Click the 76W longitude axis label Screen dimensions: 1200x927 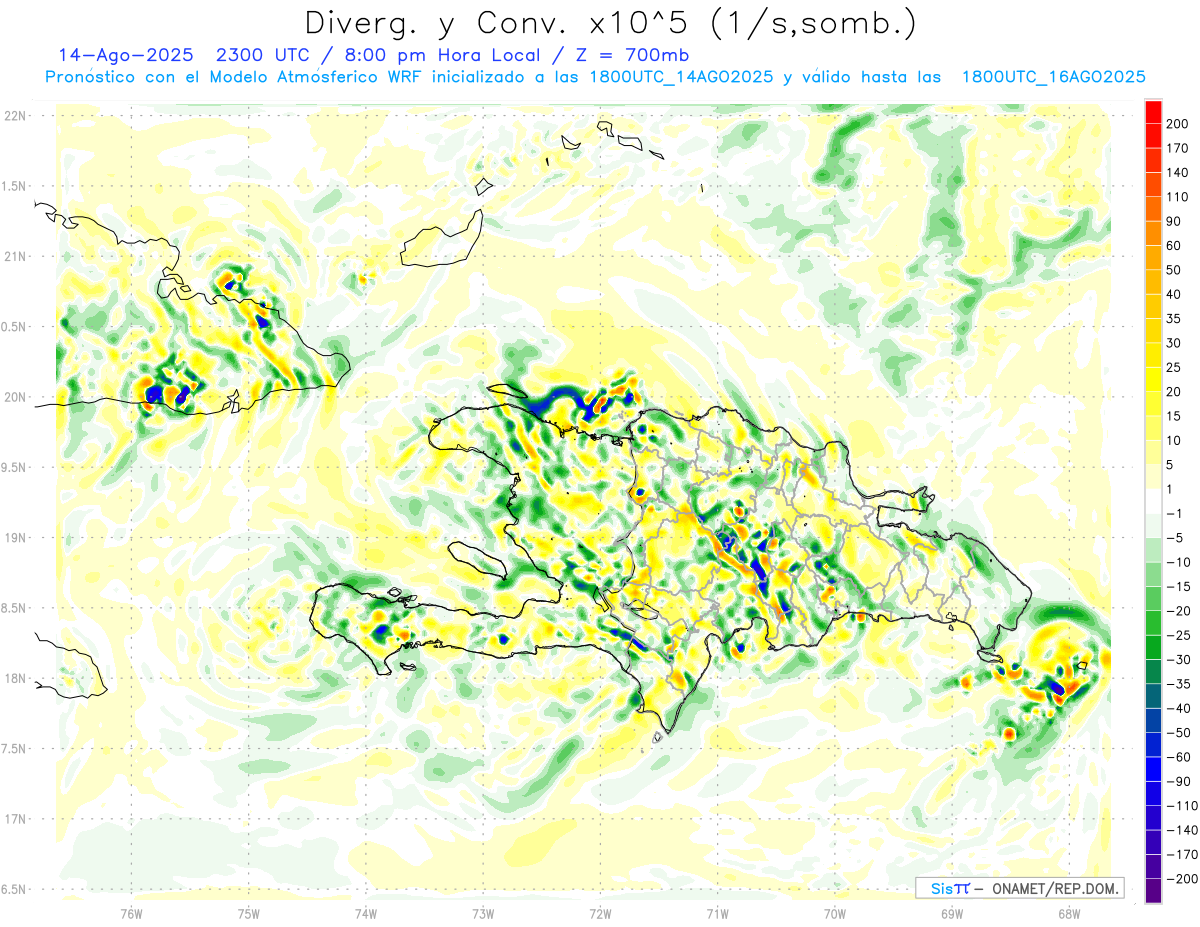pos(132,912)
